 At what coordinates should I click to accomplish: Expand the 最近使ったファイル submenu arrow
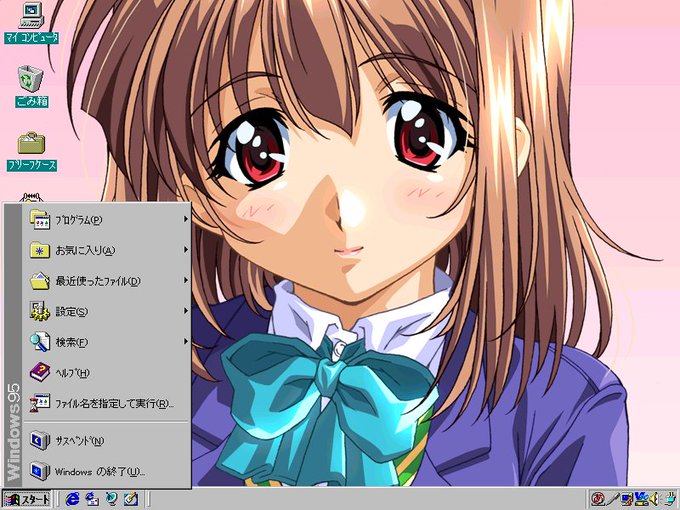[x=186, y=280]
